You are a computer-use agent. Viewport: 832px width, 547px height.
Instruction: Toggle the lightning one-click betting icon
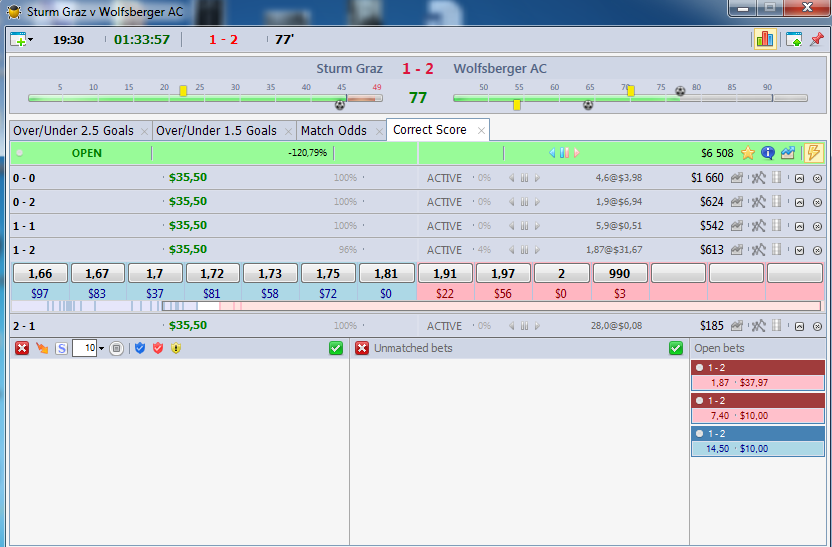[x=813, y=153]
